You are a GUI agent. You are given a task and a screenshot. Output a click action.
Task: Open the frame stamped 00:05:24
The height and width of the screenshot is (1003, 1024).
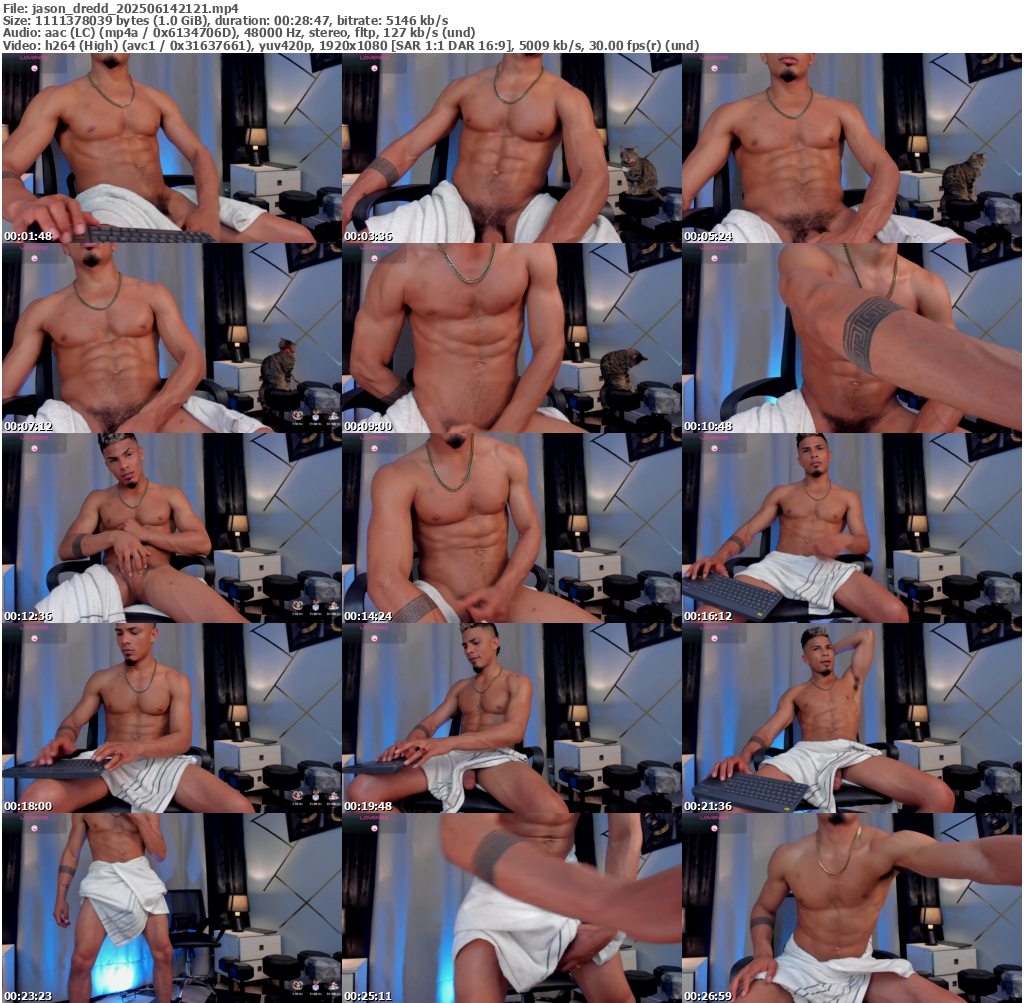click(851, 148)
